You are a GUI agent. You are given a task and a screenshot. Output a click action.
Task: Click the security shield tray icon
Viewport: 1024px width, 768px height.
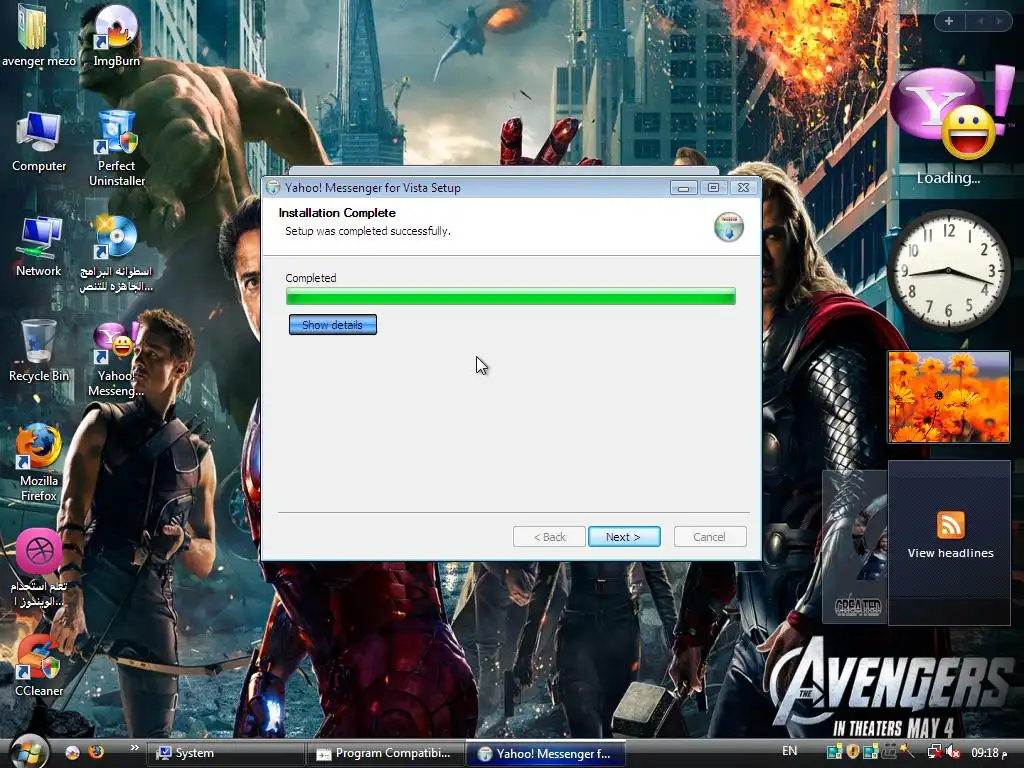[852, 752]
